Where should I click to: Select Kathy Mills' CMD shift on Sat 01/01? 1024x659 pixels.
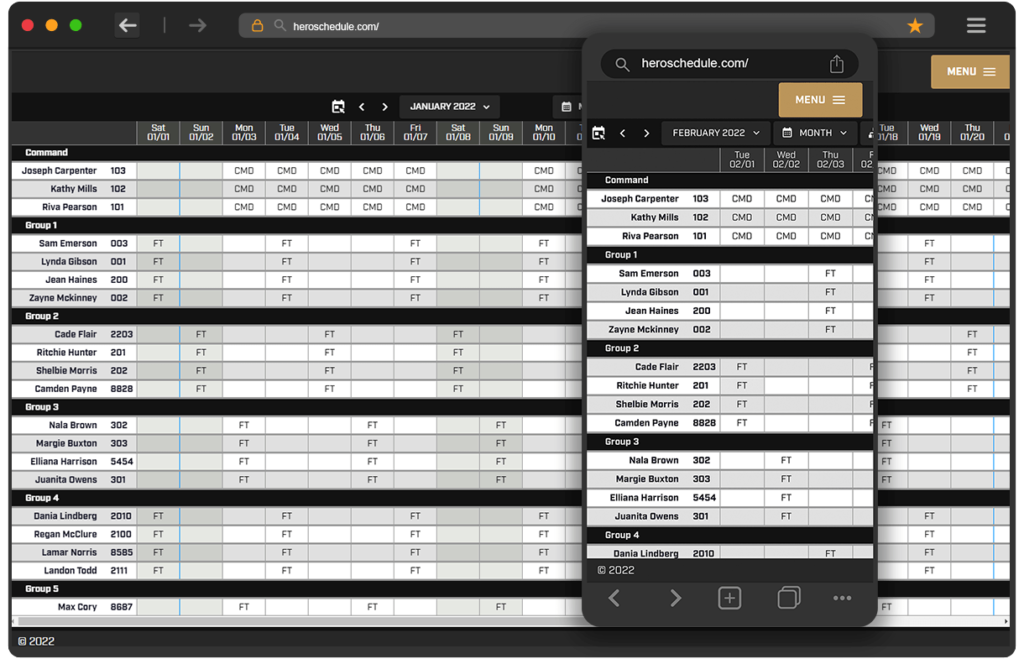[x=157, y=189]
